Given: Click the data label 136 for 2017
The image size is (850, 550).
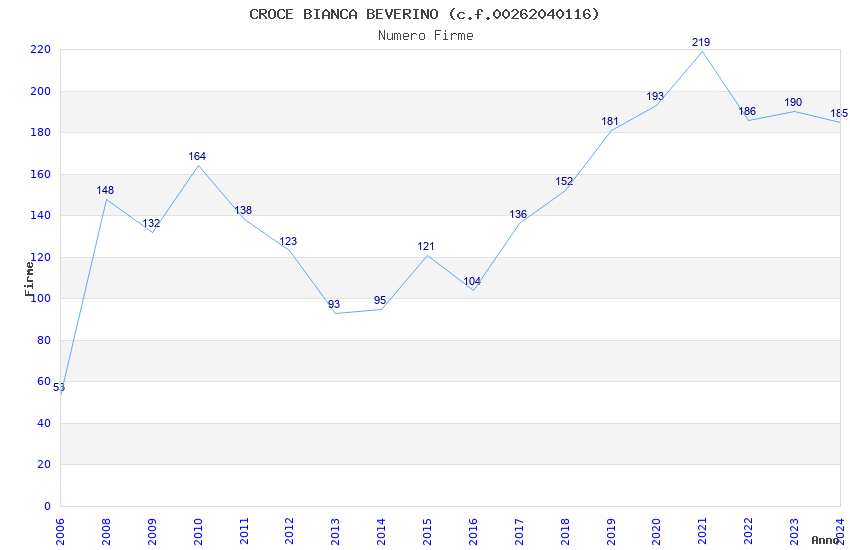Looking at the screenshot, I should coord(518,215).
